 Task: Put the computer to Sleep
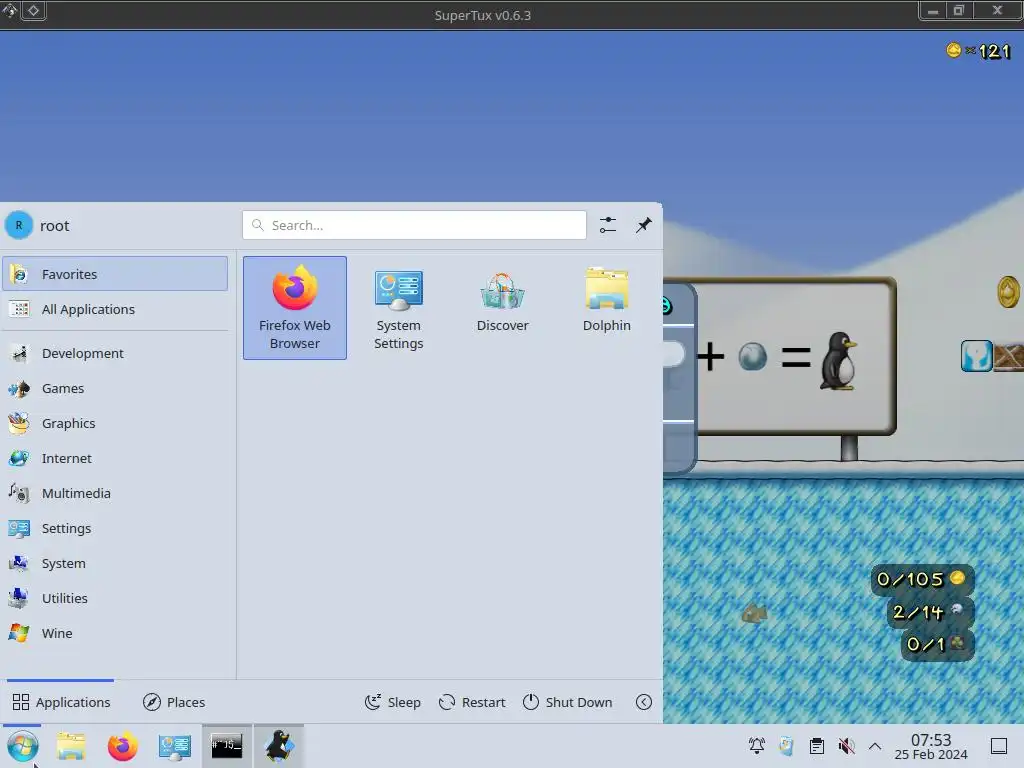click(x=393, y=702)
